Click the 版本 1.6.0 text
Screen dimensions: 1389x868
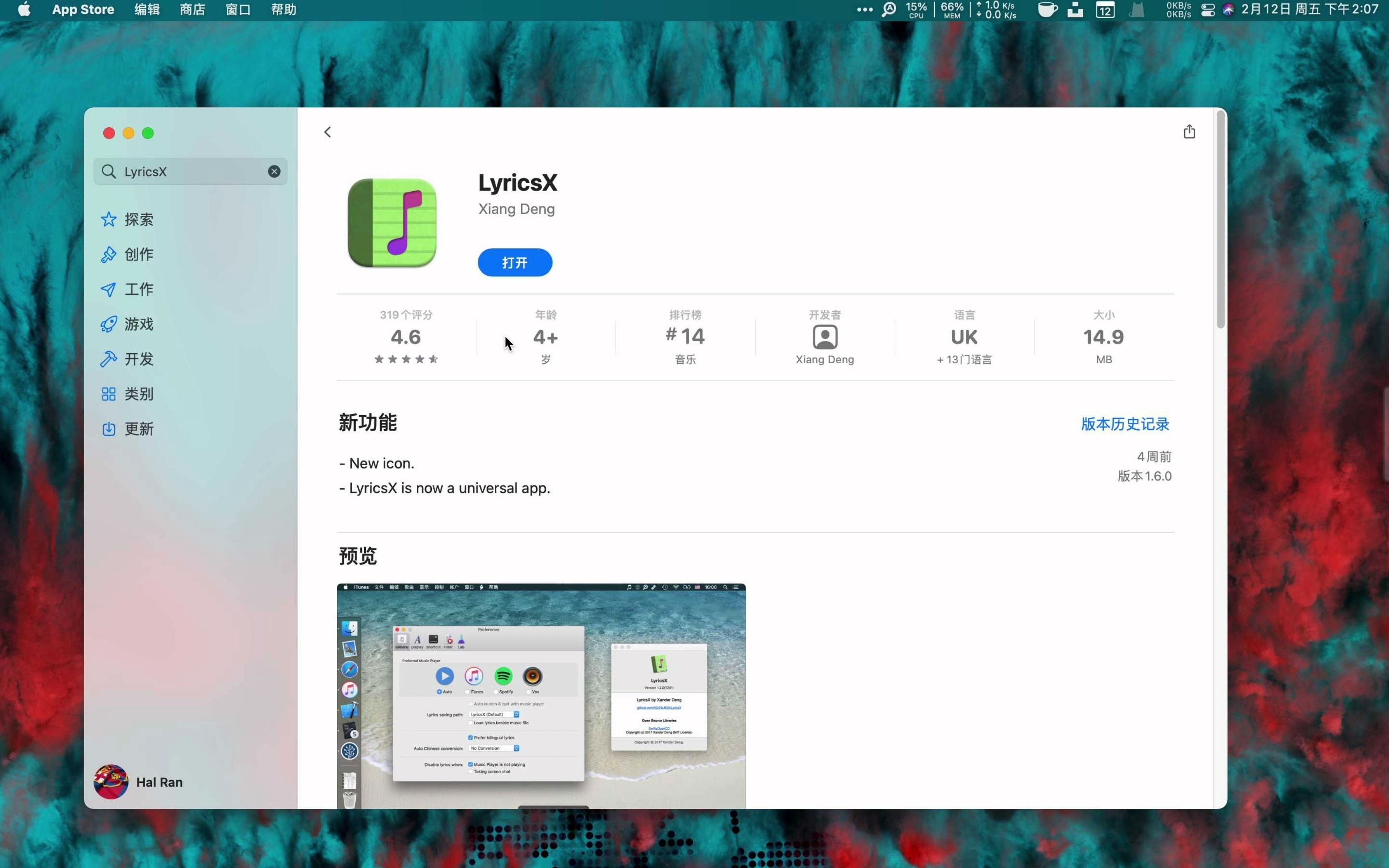(1145, 476)
